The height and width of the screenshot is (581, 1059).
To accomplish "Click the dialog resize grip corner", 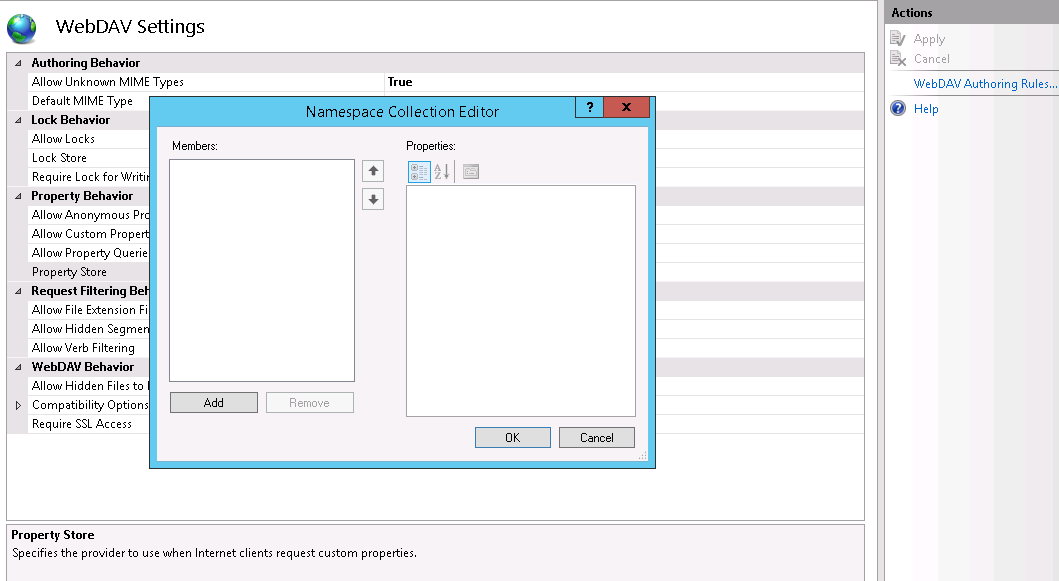I will point(642,455).
